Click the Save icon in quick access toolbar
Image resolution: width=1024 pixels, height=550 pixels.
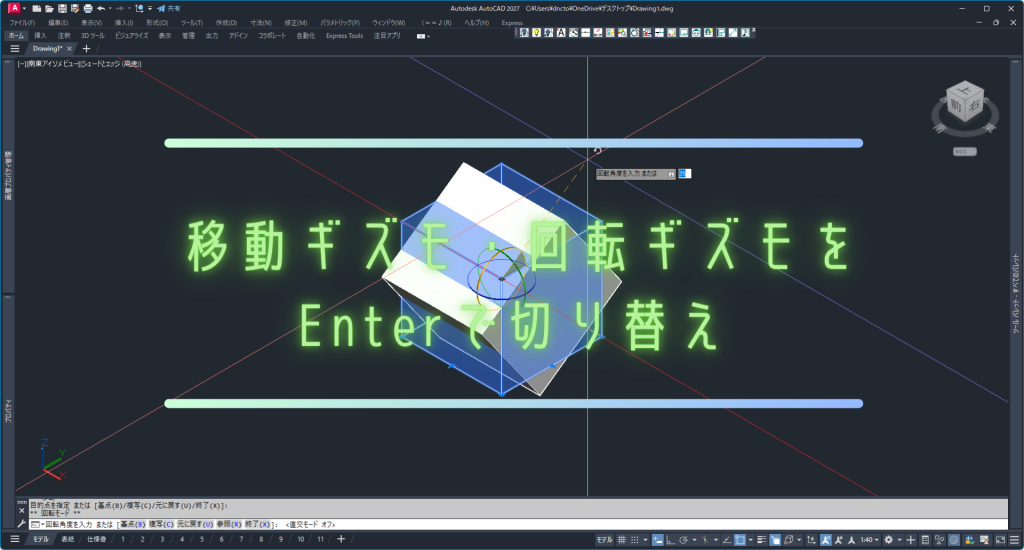[61, 8]
